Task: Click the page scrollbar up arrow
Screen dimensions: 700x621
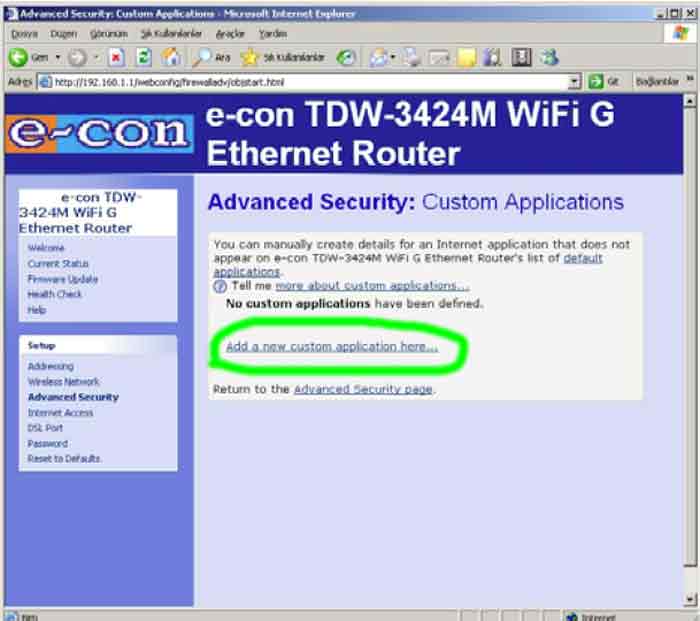Action: pyautogui.click(x=690, y=101)
